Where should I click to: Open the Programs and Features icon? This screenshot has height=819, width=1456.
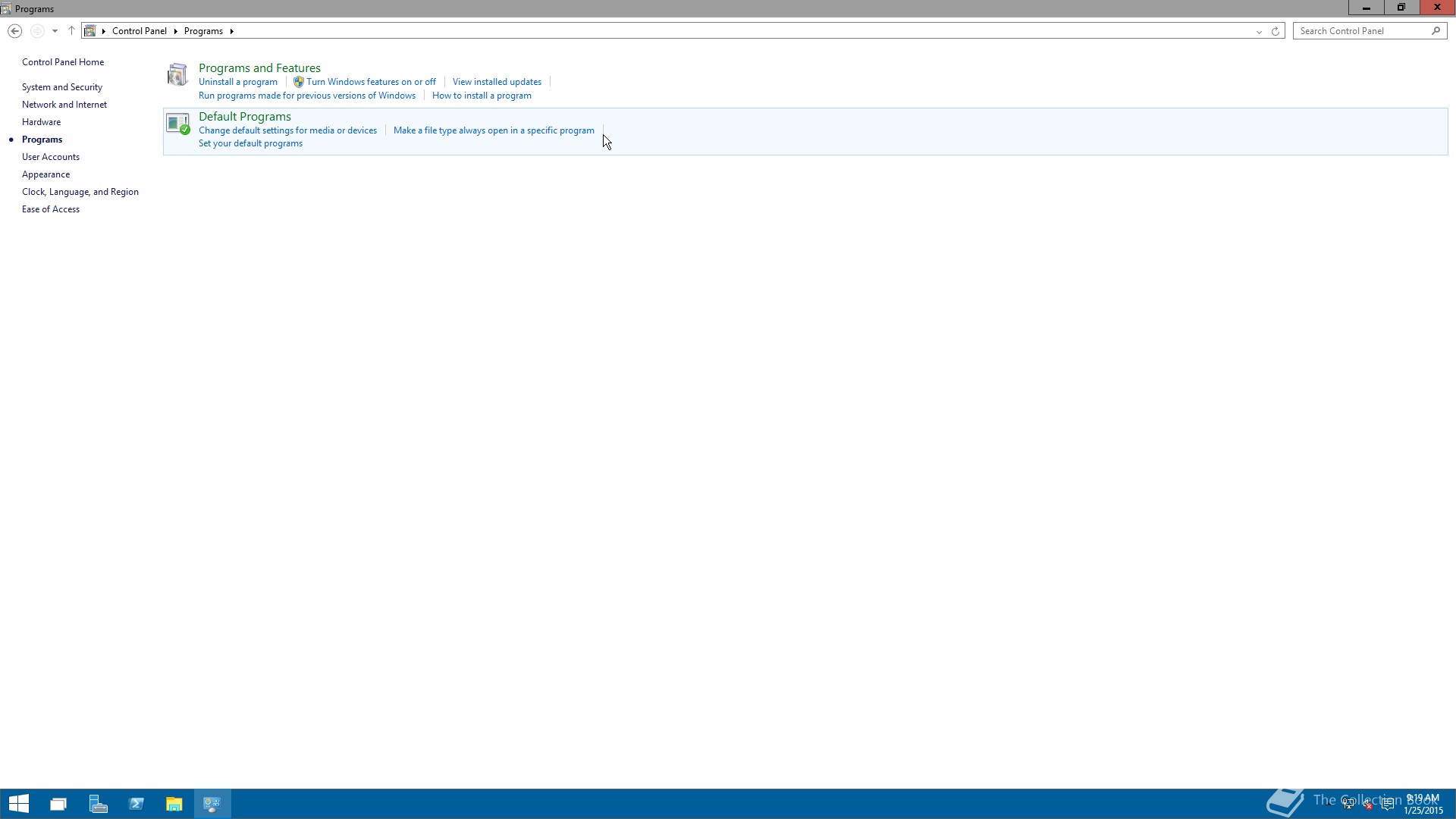pos(177,75)
